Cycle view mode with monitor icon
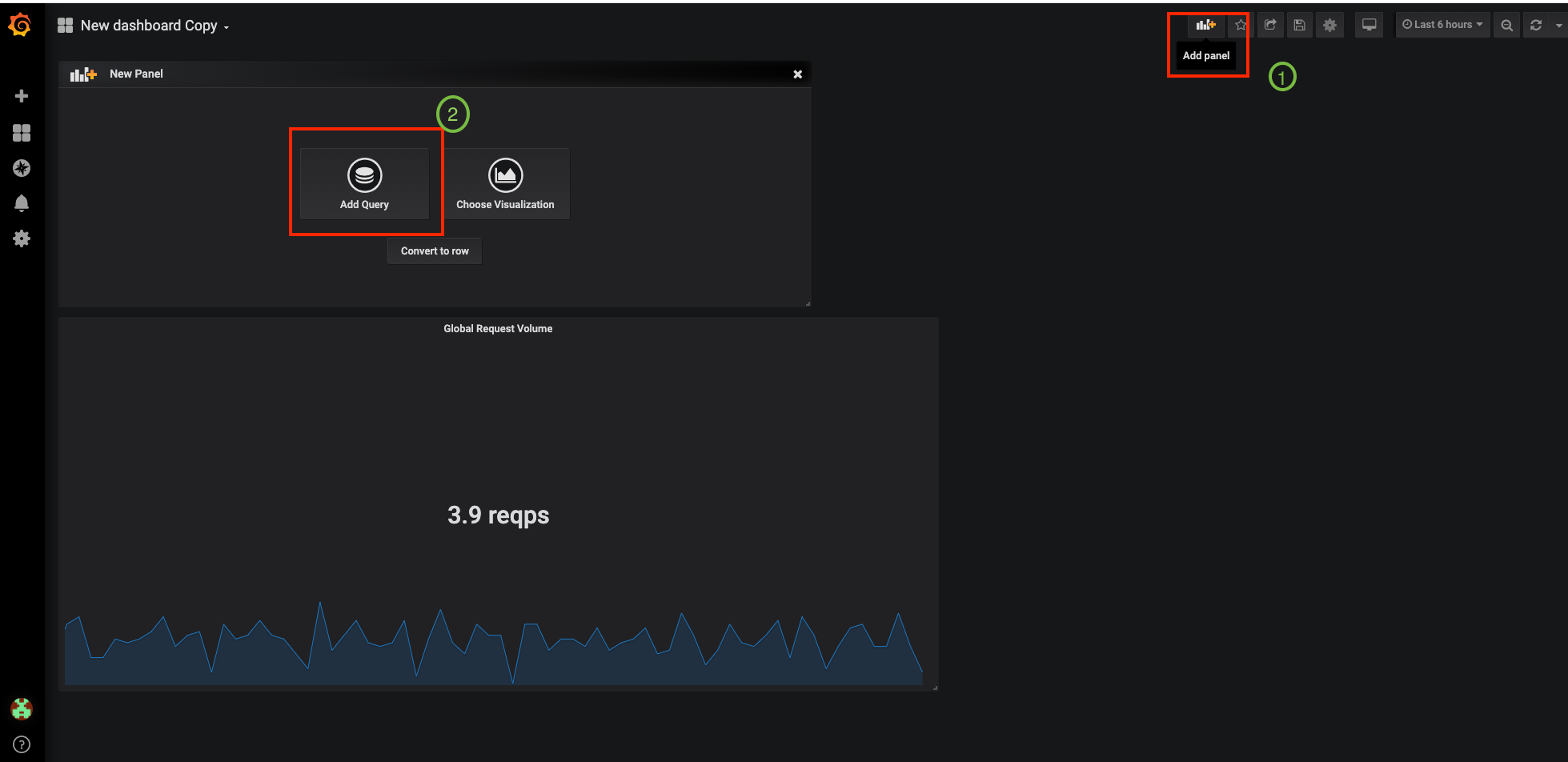This screenshot has height=762, width=1568. click(x=1369, y=25)
